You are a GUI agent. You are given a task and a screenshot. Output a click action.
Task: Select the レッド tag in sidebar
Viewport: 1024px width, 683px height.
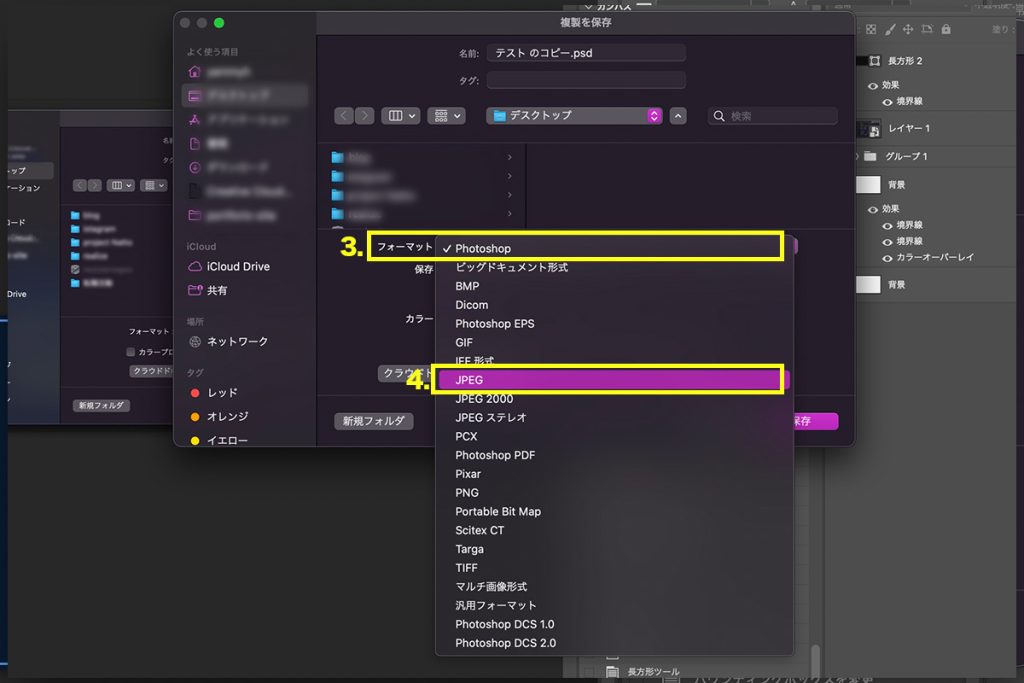click(x=214, y=393)
